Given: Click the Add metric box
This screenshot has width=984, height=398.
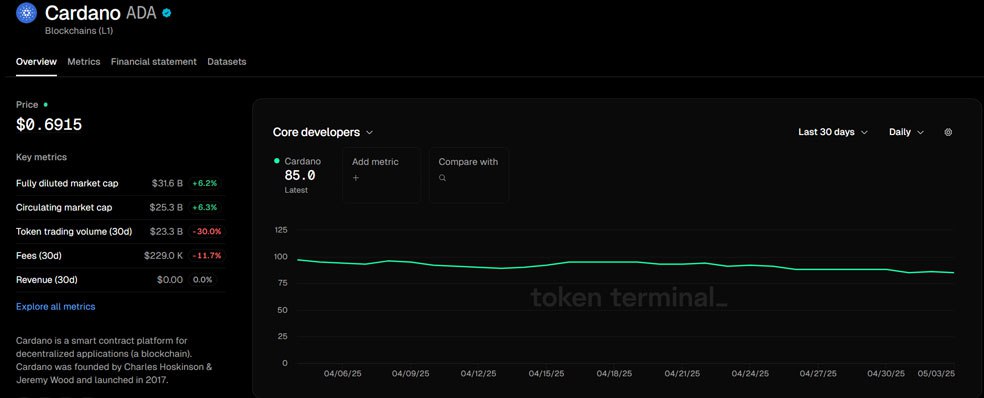Looking at the screenshot, I should pos(382,175).
